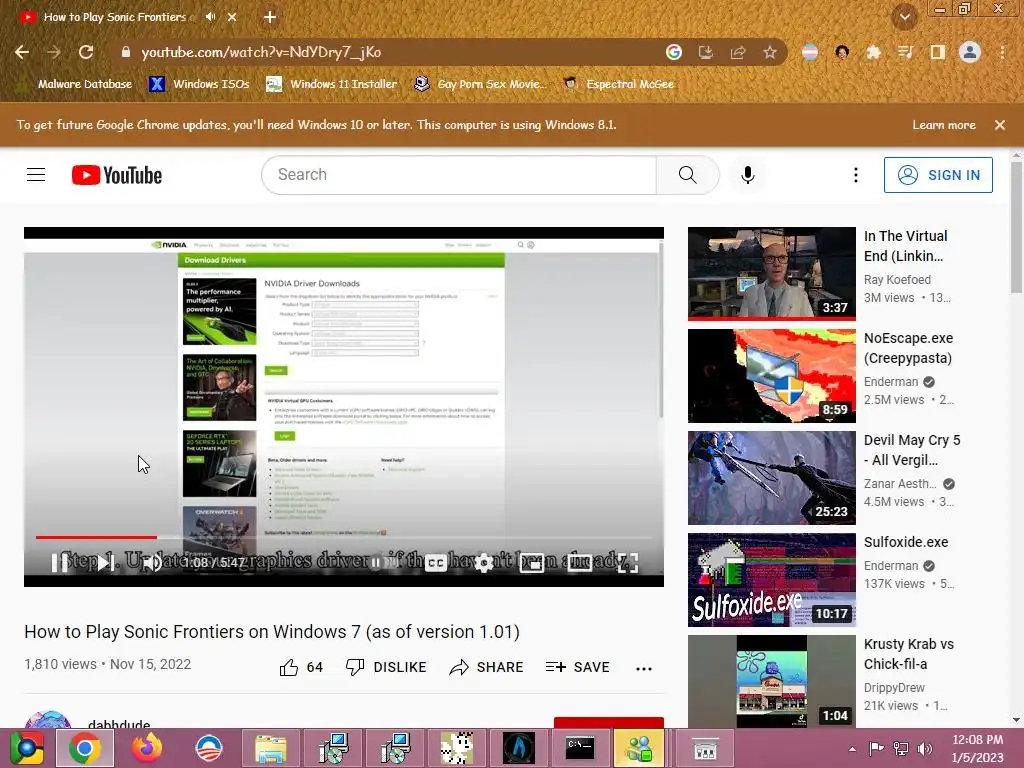Open Devil May Cry 5 video thumbnail
The image size is (1024, 768).
tap(771, 477)
